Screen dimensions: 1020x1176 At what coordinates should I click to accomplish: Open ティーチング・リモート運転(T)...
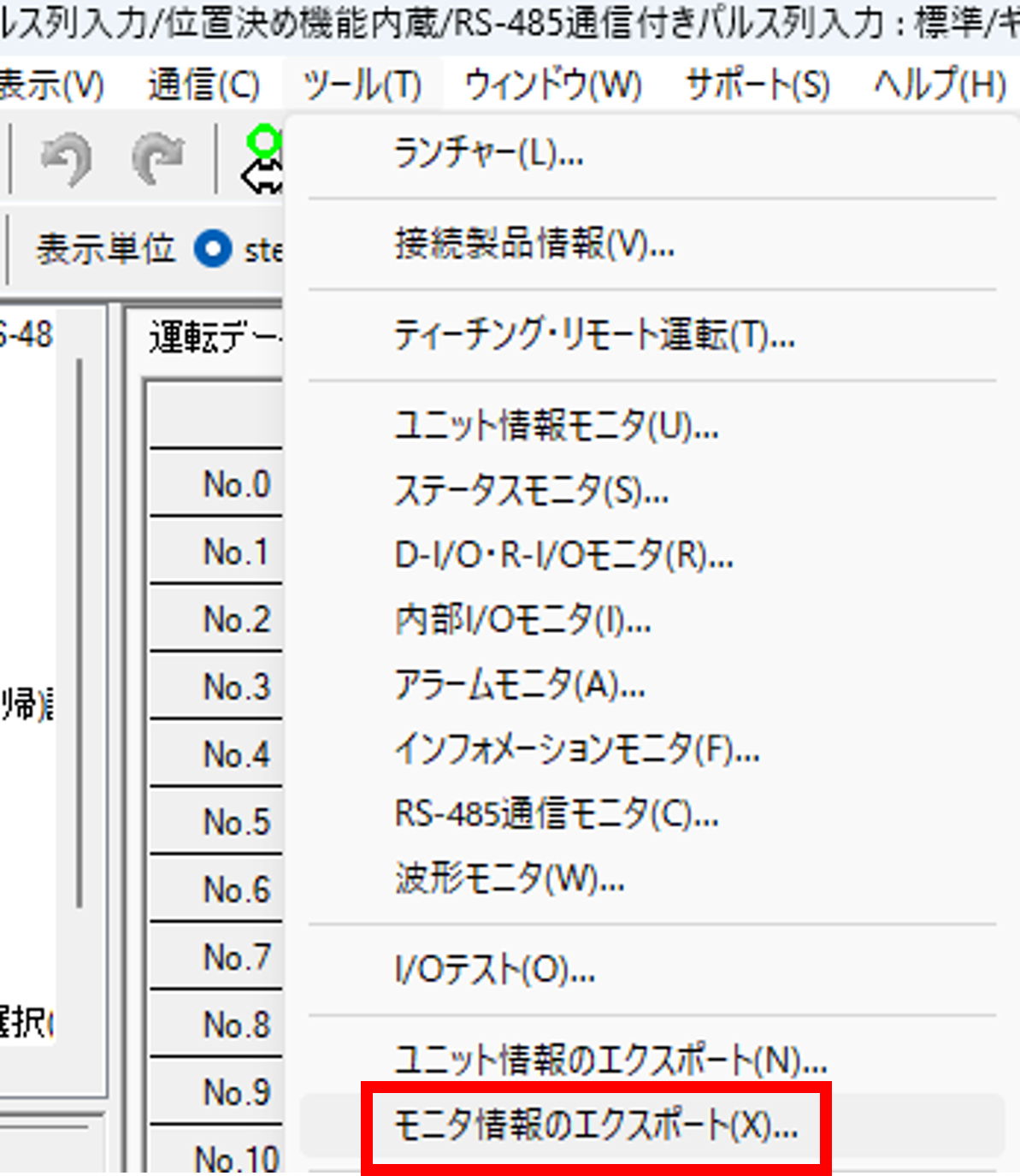[652, 334]
